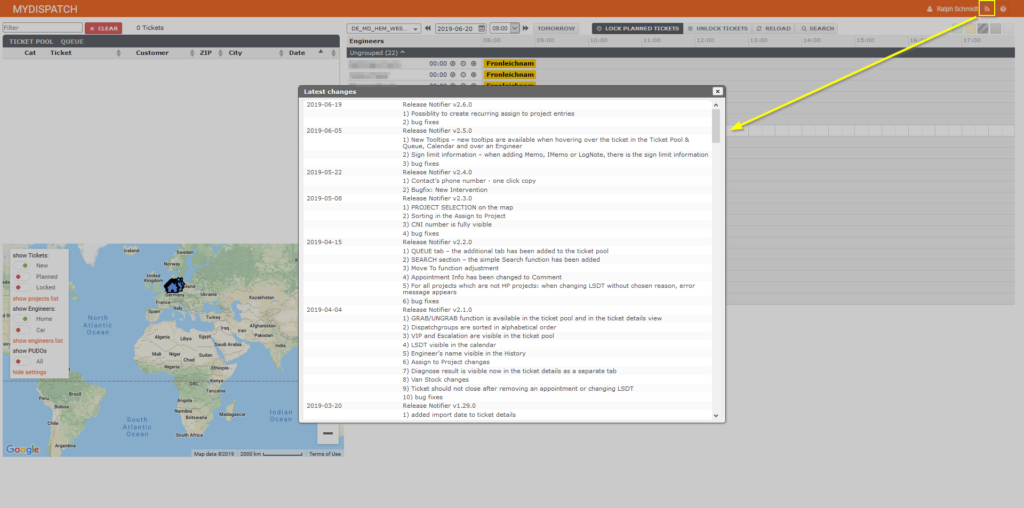The image size is (1024, 508).
Task: Click UNLOCK TICKETS button
Action: point(718,29)
